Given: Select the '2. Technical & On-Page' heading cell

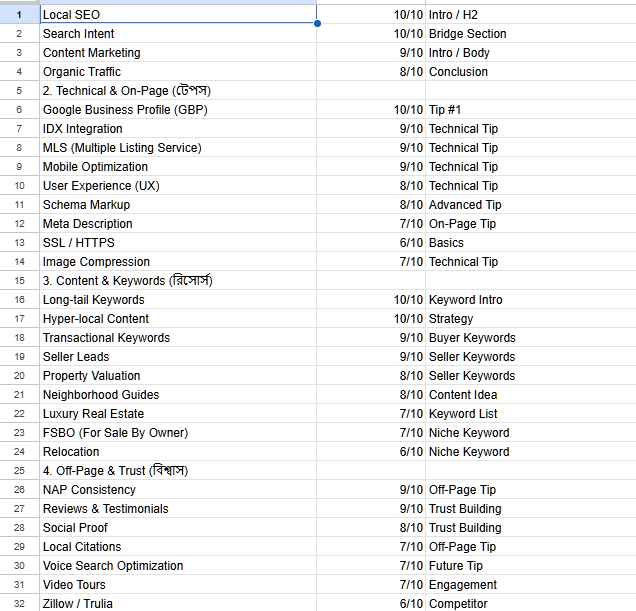Looking at the screenshot, I should tap(178, 90).
